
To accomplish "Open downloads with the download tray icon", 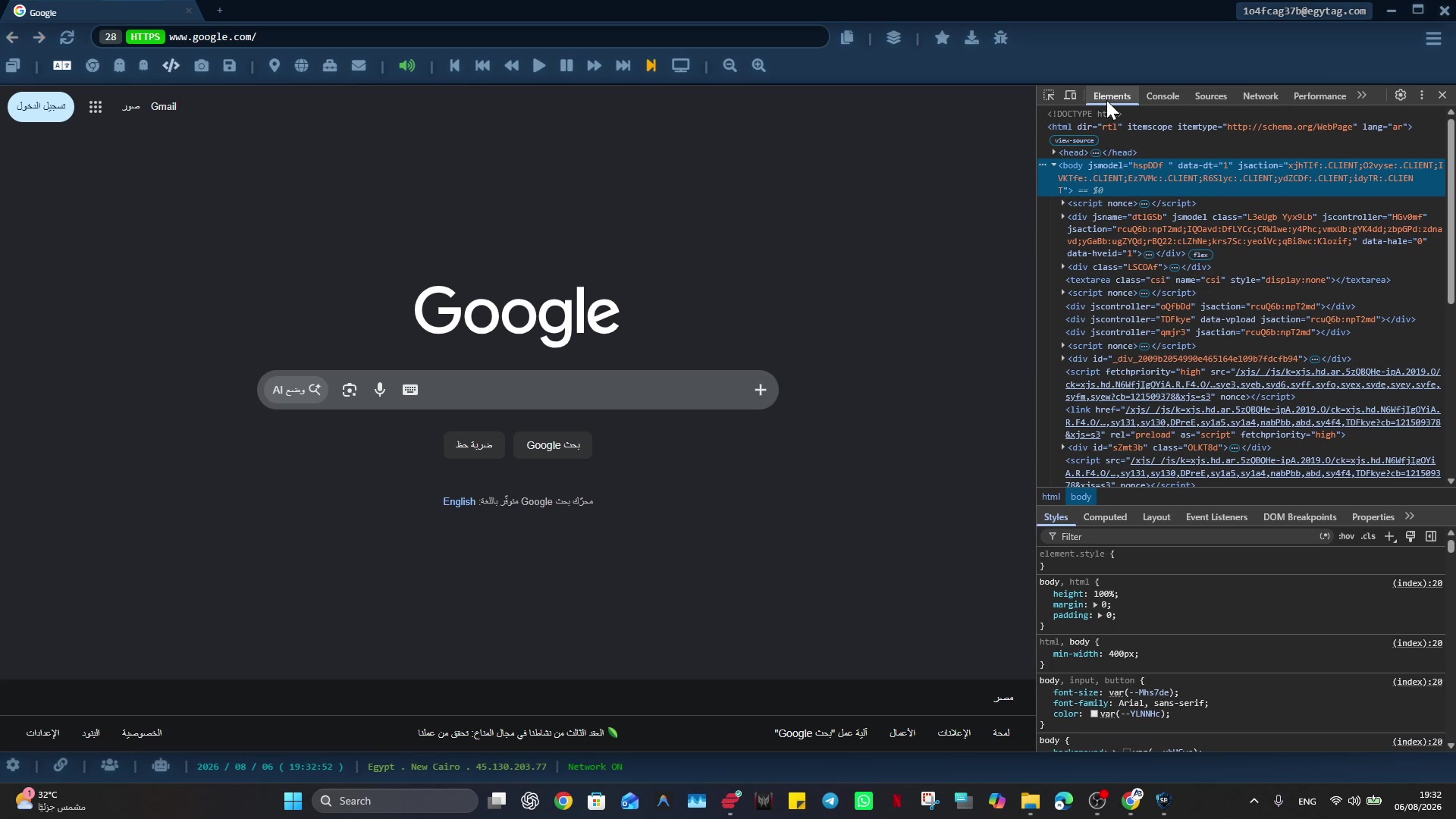I will coord(971,37).
